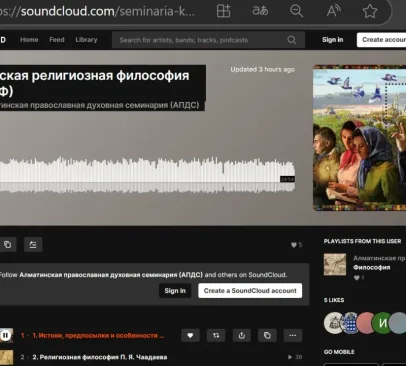Open the green И liker avatar
Image resolution: width=406 pixels, height=366 pixels.
[382, 323]
